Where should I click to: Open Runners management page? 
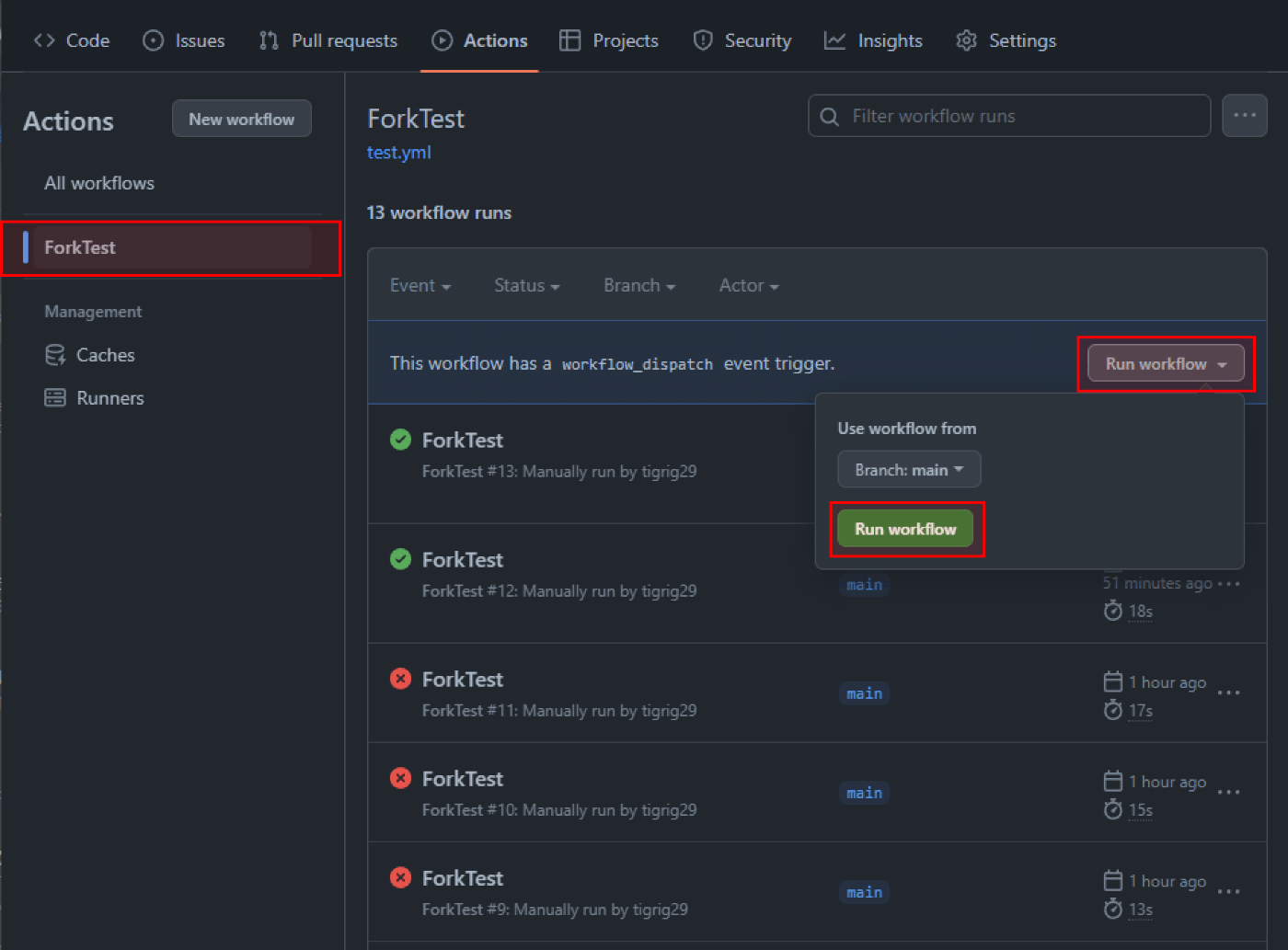[95, 398]
